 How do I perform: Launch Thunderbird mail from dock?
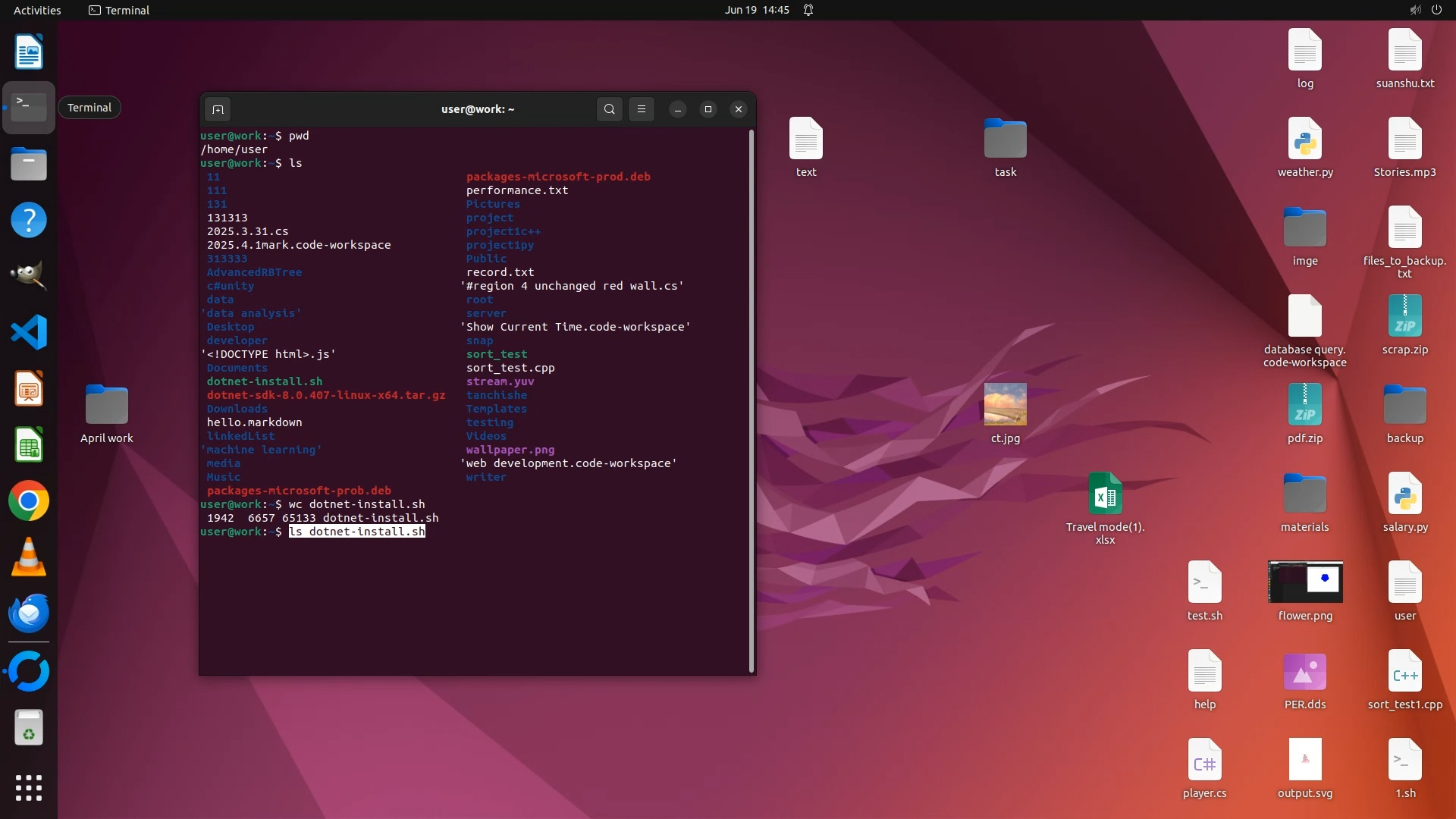29,613
